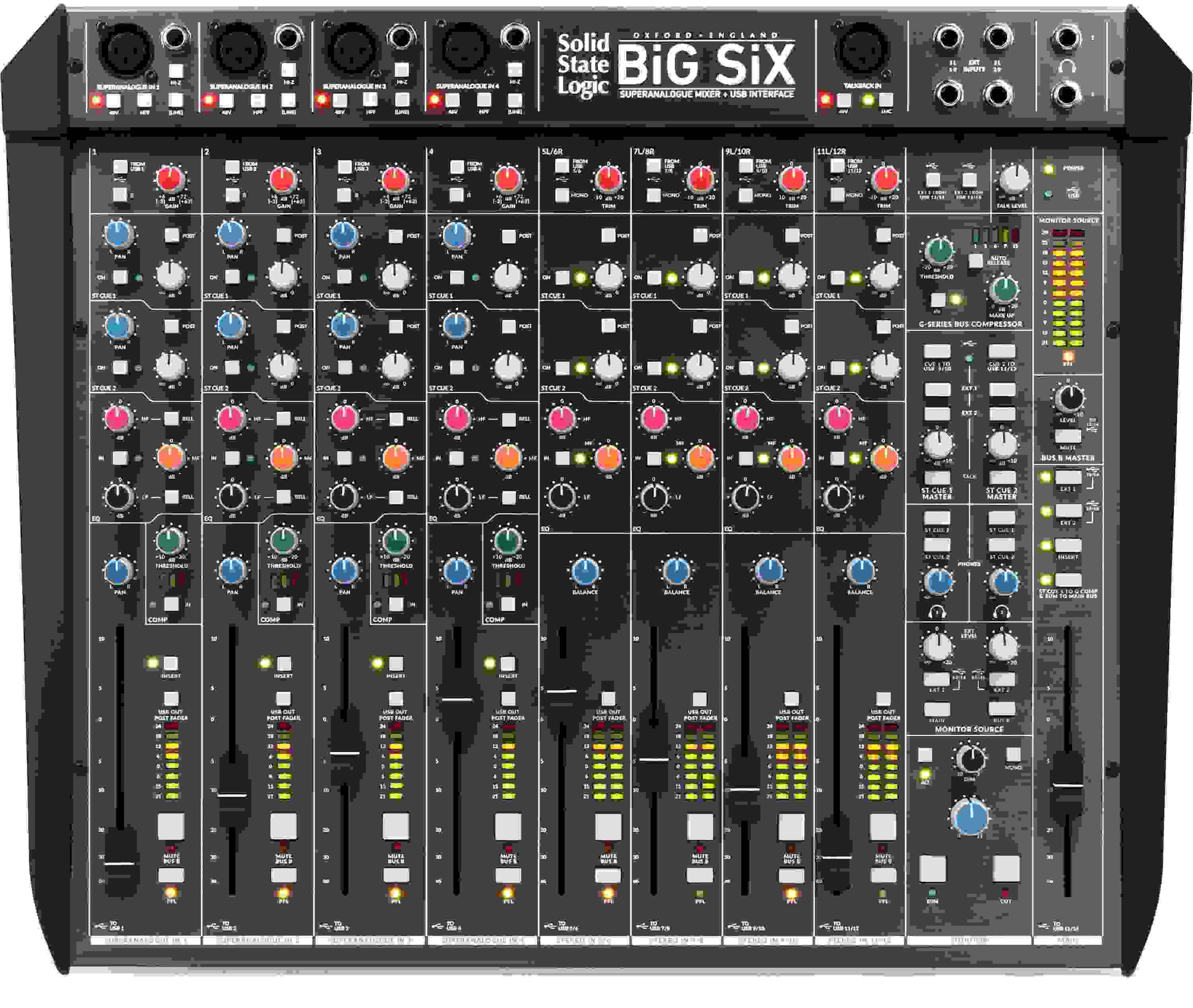Engage the HPF filter on channel 2
Screen dimensions: 1193x1008
(x=257, y=101)
